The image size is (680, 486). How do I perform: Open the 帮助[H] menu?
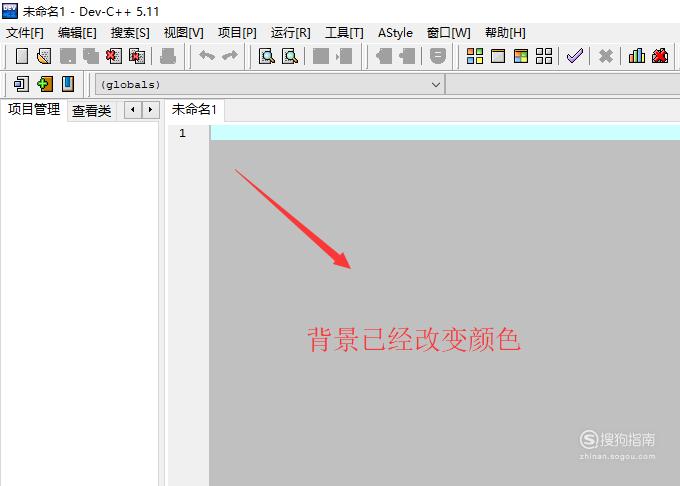(505, 33)
